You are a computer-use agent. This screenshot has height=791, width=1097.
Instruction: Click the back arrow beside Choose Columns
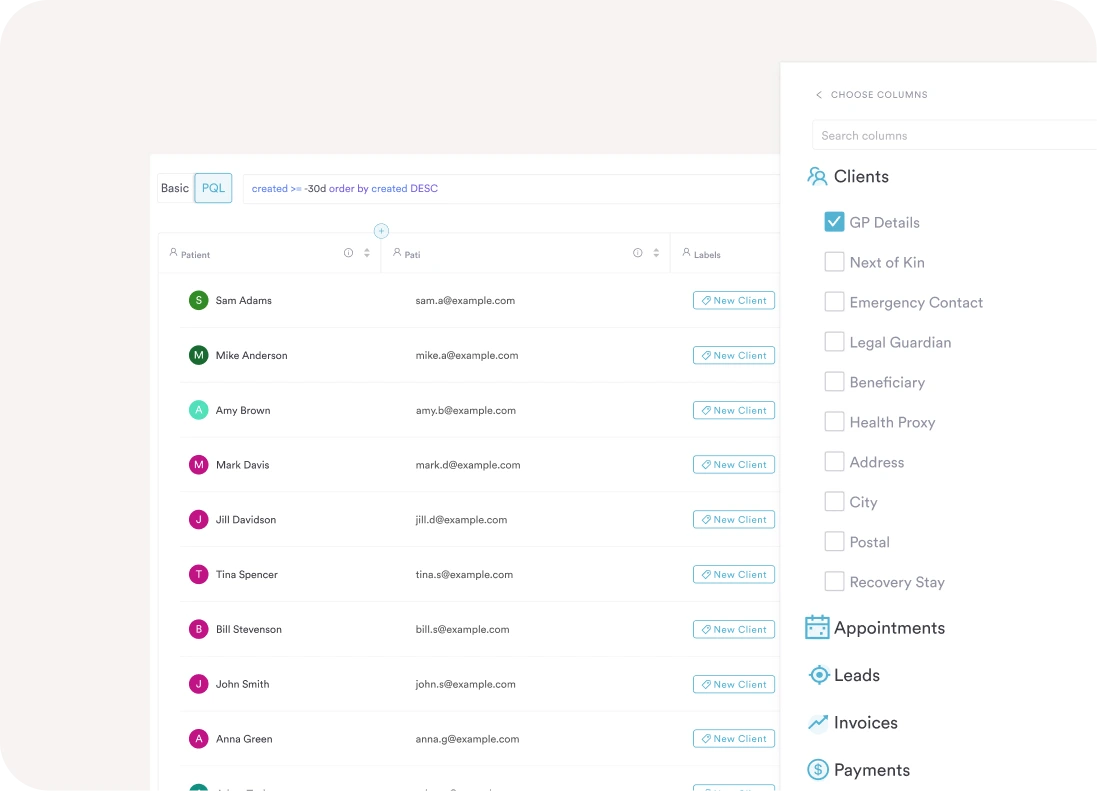[x=819, y=95]
